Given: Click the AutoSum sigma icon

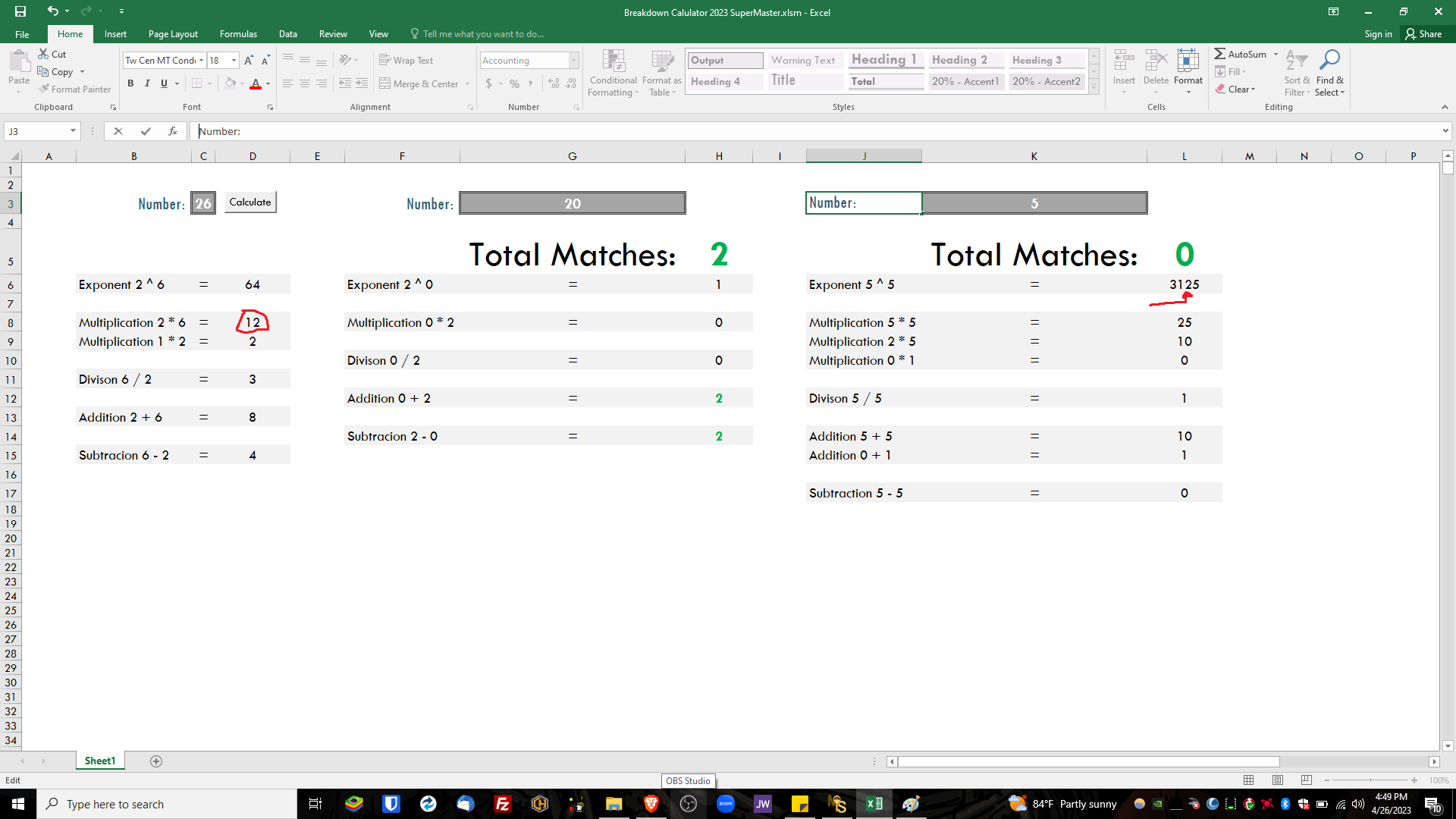Looking at the screenshot, I should [x=1219, y=54].
